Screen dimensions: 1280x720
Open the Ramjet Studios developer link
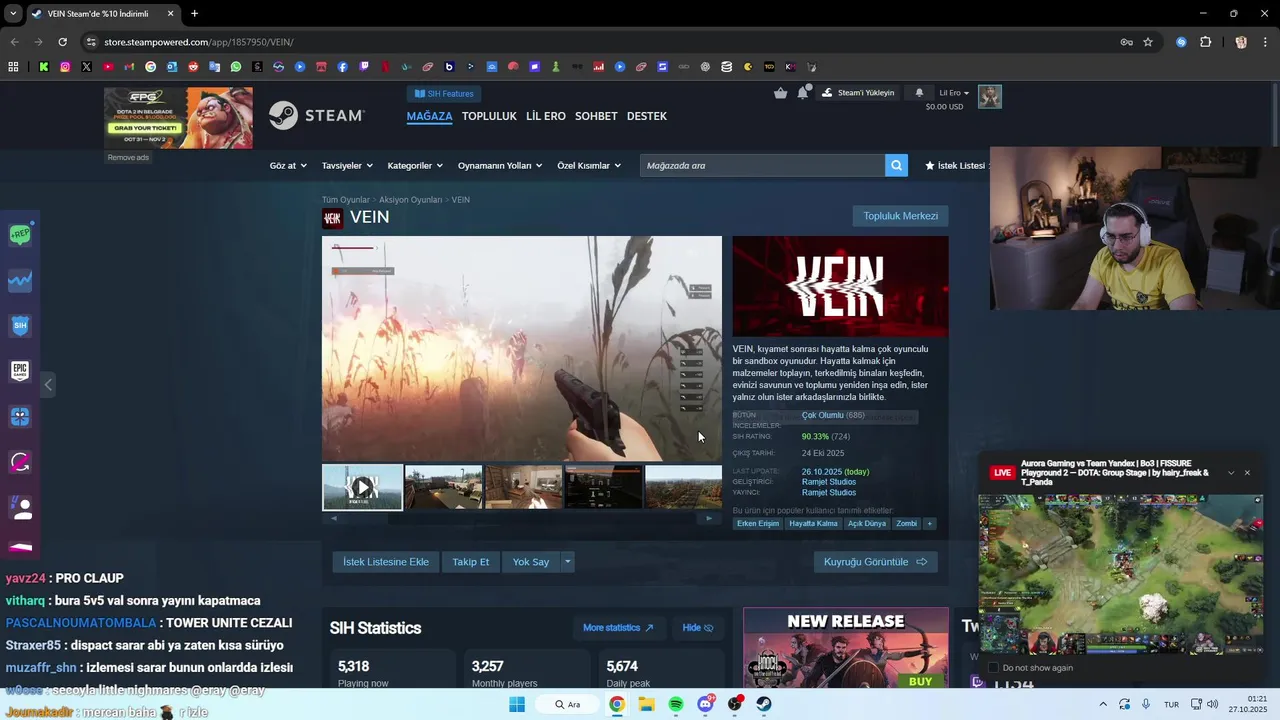[x=829, y=482]
